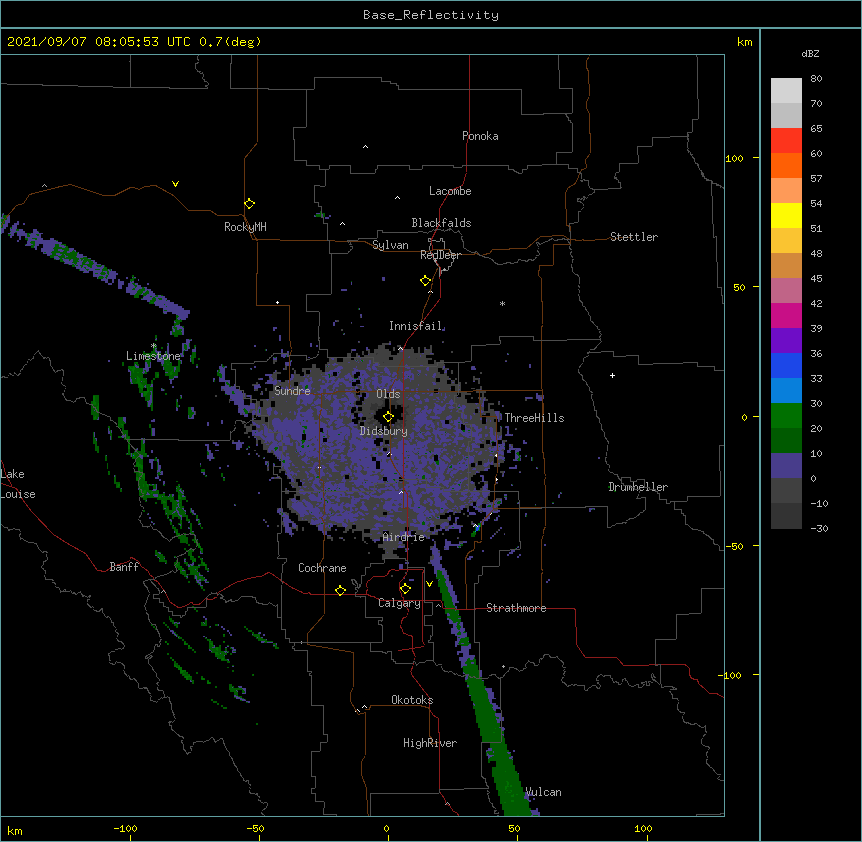Screen dimensions: 862x842
Task: Click the Innisfail city label
Action: click(415, 326)
